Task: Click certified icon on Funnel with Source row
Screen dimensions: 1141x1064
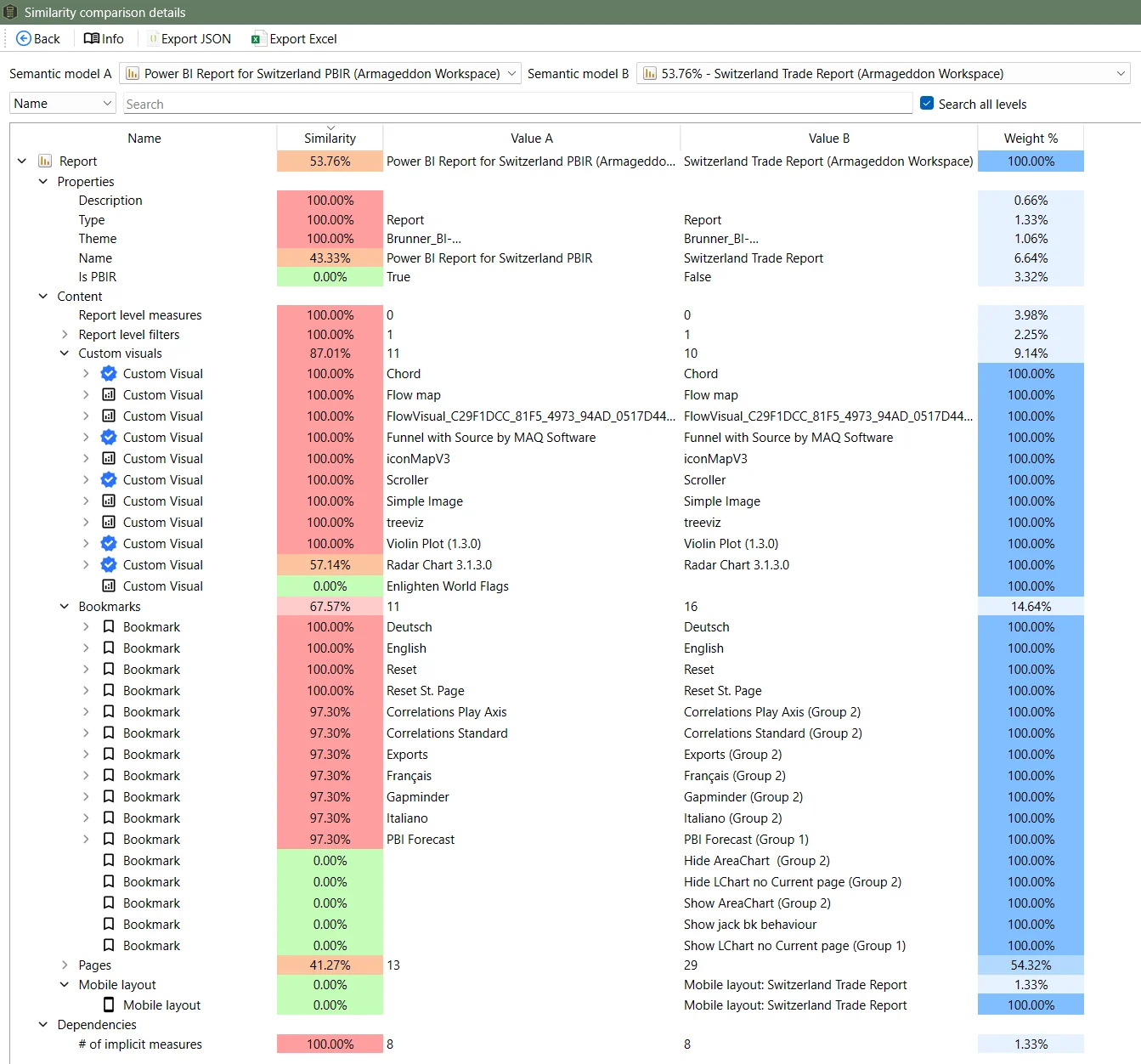Action: 109,437
